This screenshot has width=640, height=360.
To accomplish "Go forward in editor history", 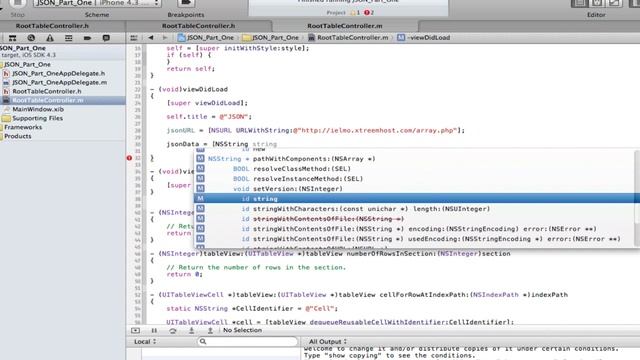I will point(165,38).
